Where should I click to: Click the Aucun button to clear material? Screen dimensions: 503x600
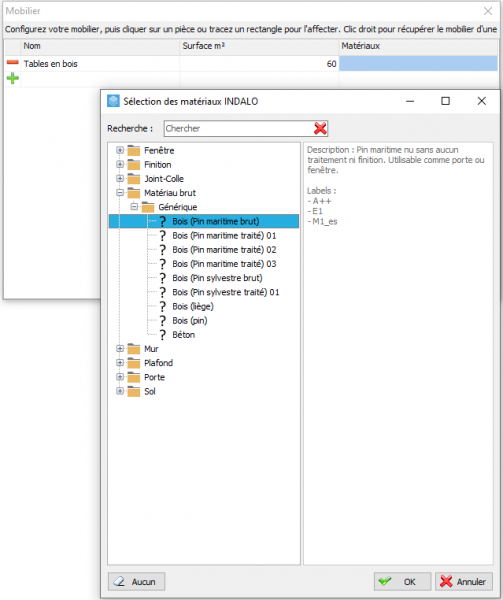[x=137, y=582]
